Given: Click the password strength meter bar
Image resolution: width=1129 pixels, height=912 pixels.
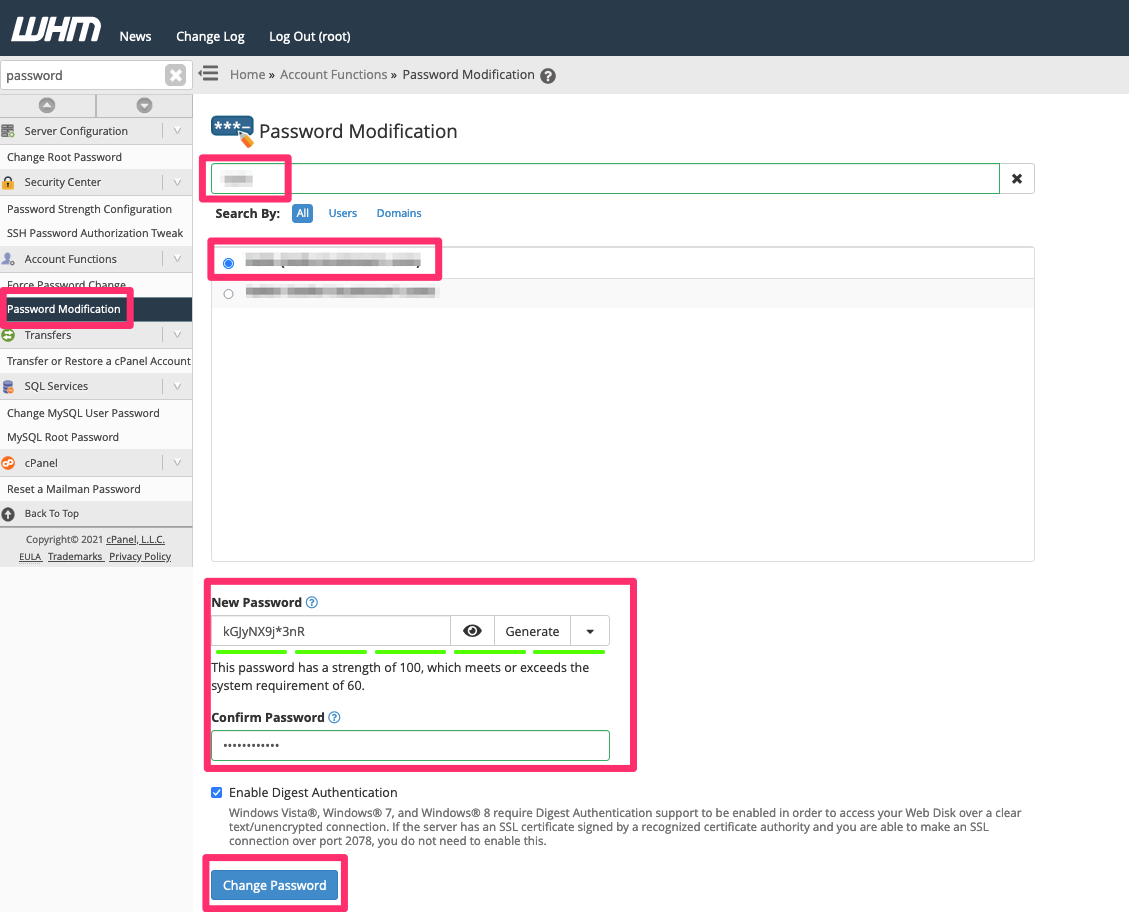Looking at the screenshot, I should point(410,651).
